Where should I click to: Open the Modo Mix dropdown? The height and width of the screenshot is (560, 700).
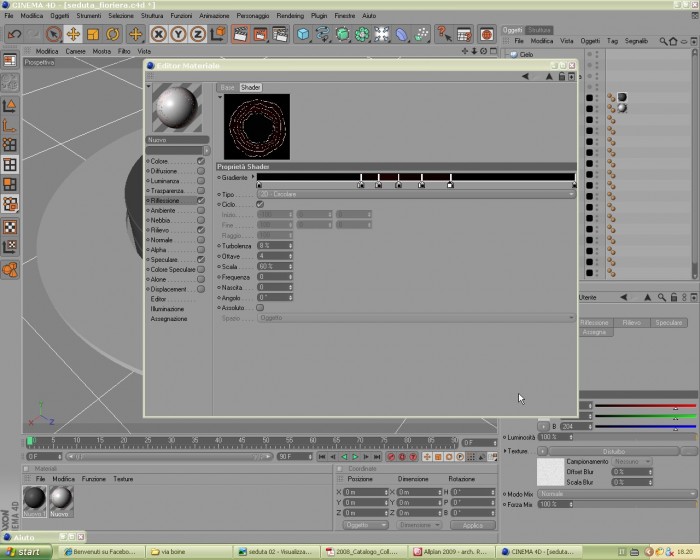tap(617, 494)
